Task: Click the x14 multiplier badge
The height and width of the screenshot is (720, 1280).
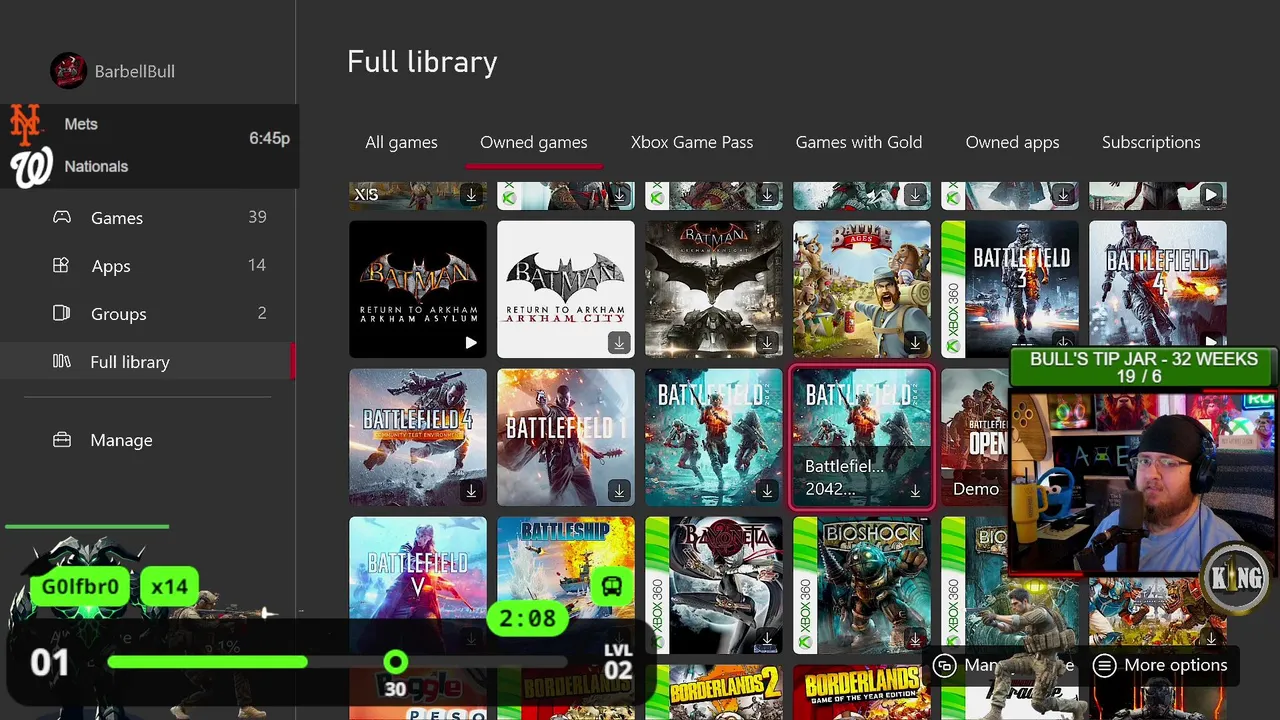Action: coord(169,587)
